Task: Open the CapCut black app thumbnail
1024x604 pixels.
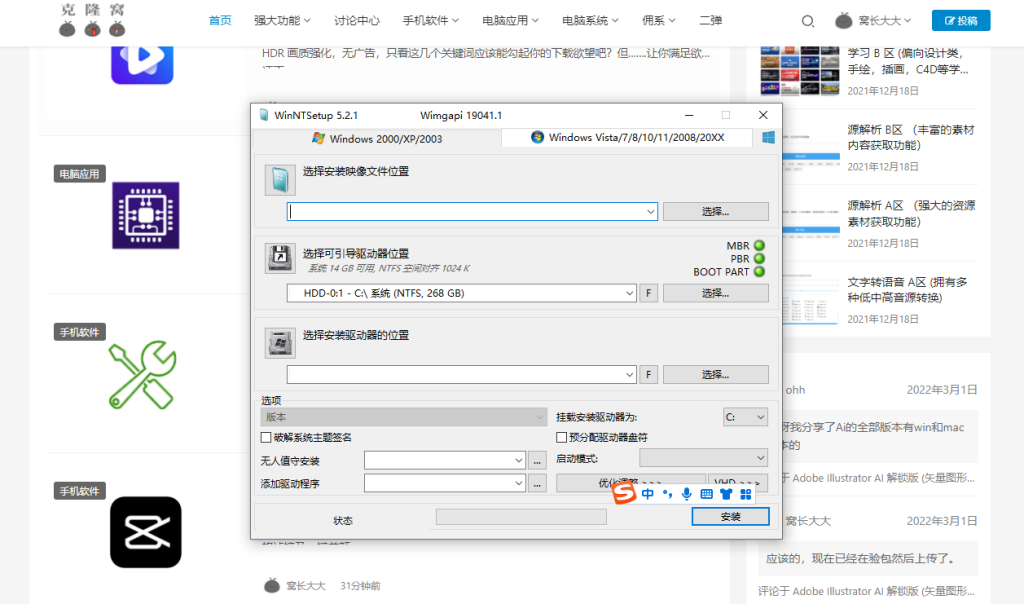Action: click(146, 532)
